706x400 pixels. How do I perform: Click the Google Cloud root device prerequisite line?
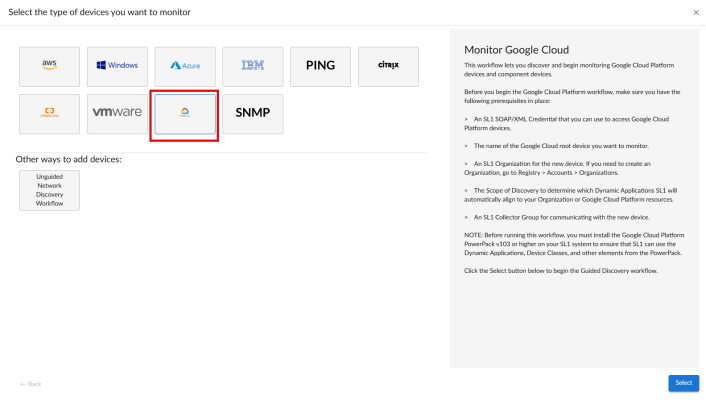click(557, 146)
